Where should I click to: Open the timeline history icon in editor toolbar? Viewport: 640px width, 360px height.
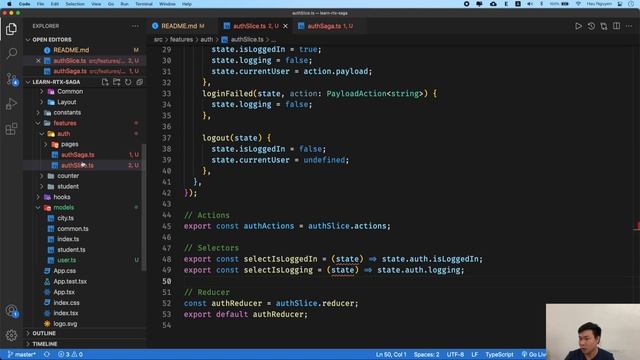coord(591,26)
